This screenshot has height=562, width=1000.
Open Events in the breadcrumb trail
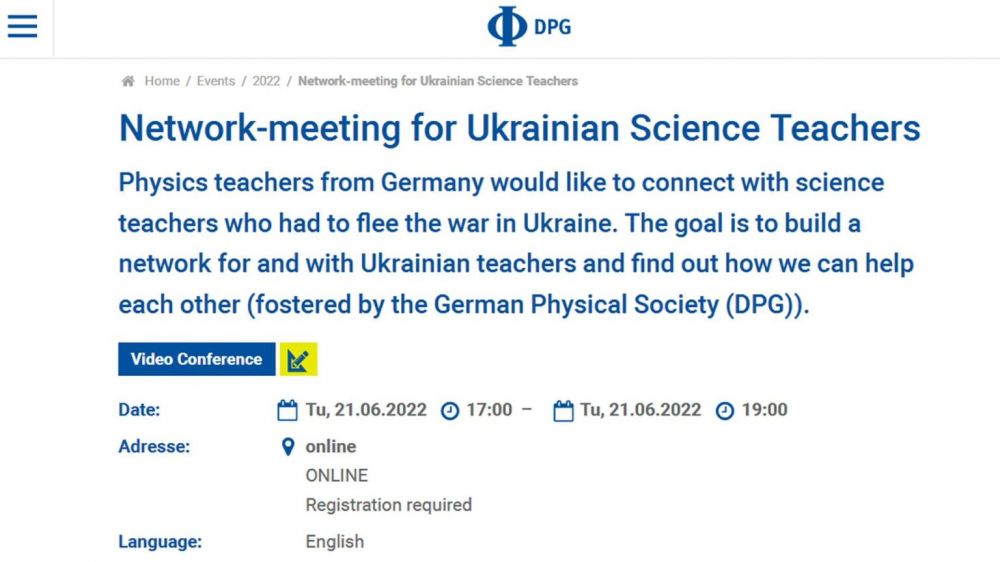pyautogui.click(x=216, y=81)
